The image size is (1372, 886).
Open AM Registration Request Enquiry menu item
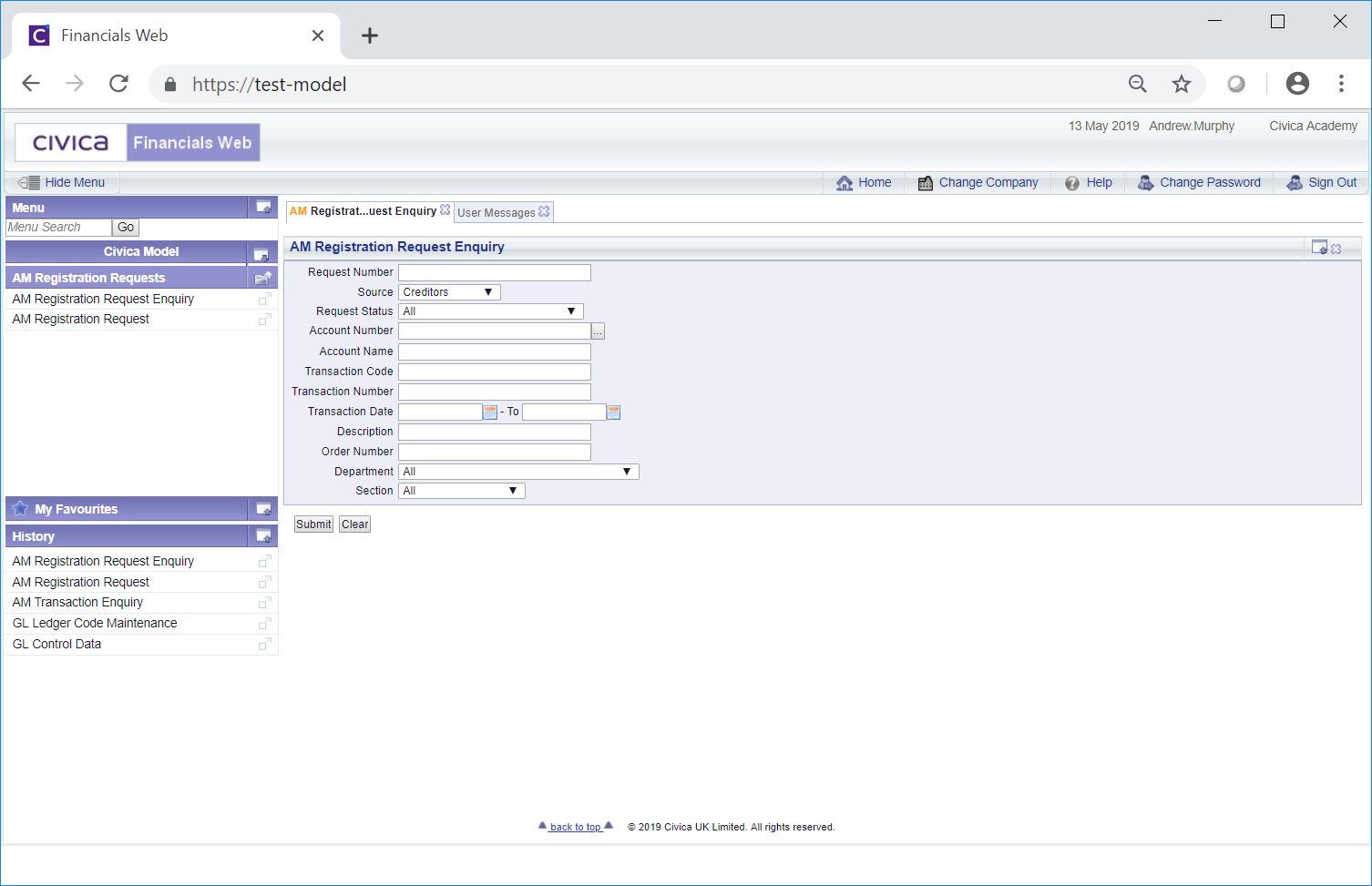[103, 299]
